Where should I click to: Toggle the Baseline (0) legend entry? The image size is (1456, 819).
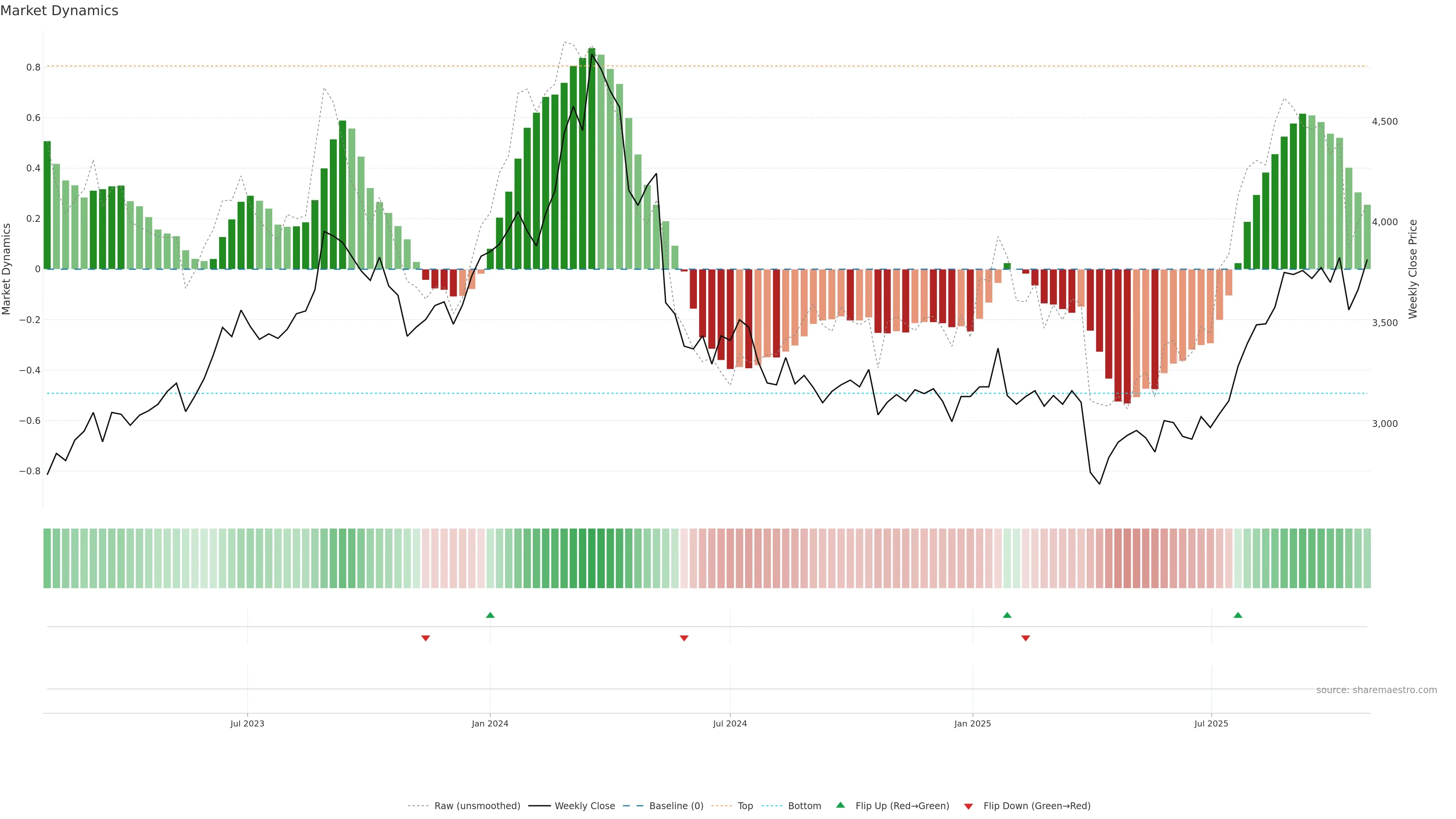(676, 806)
